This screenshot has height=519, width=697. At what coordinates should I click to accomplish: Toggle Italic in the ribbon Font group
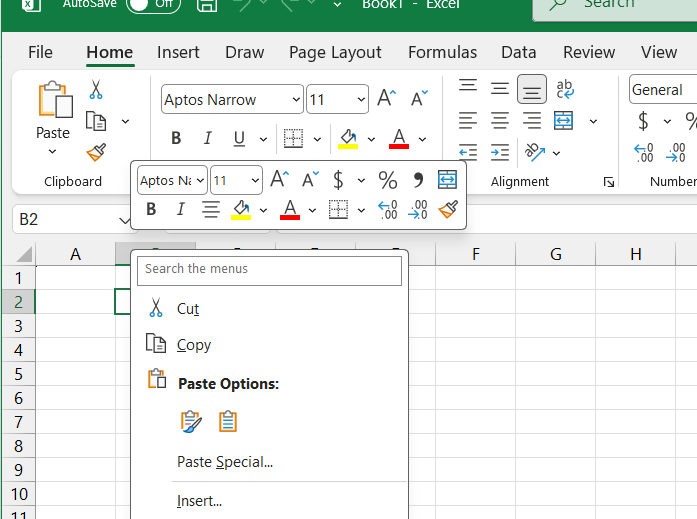[208, 139]
